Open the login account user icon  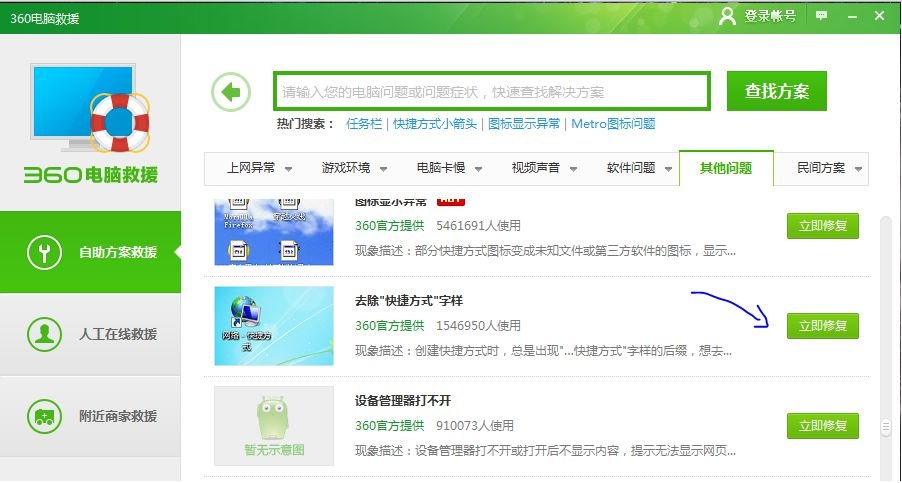[x=727, y=16]
